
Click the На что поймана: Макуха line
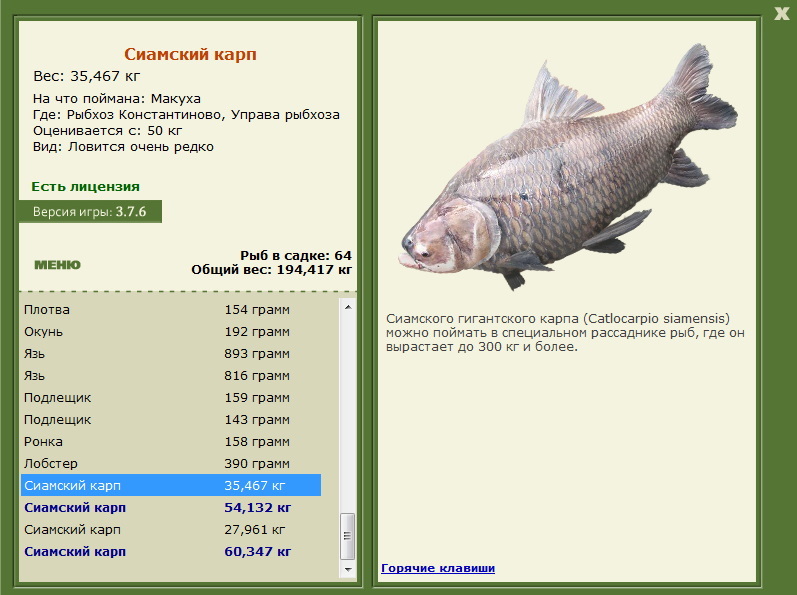pos(117,99)
